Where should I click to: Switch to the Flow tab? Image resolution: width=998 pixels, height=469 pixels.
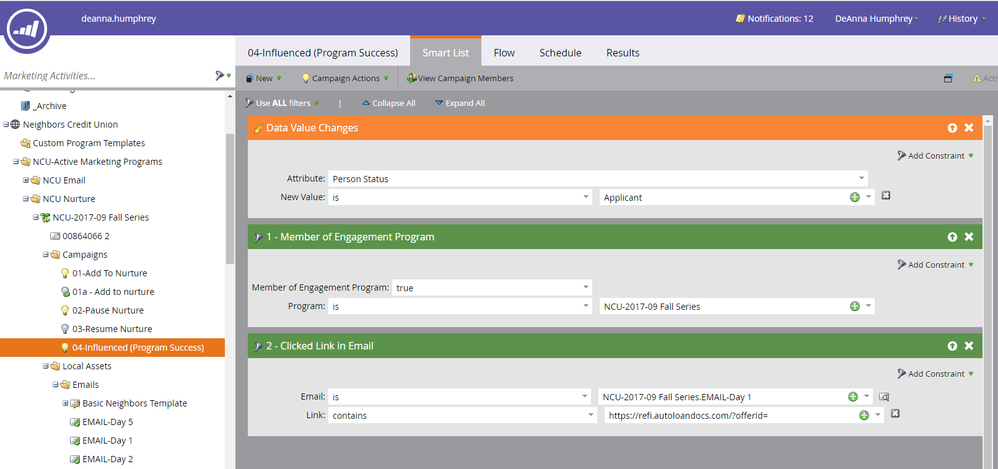(504, 53)
